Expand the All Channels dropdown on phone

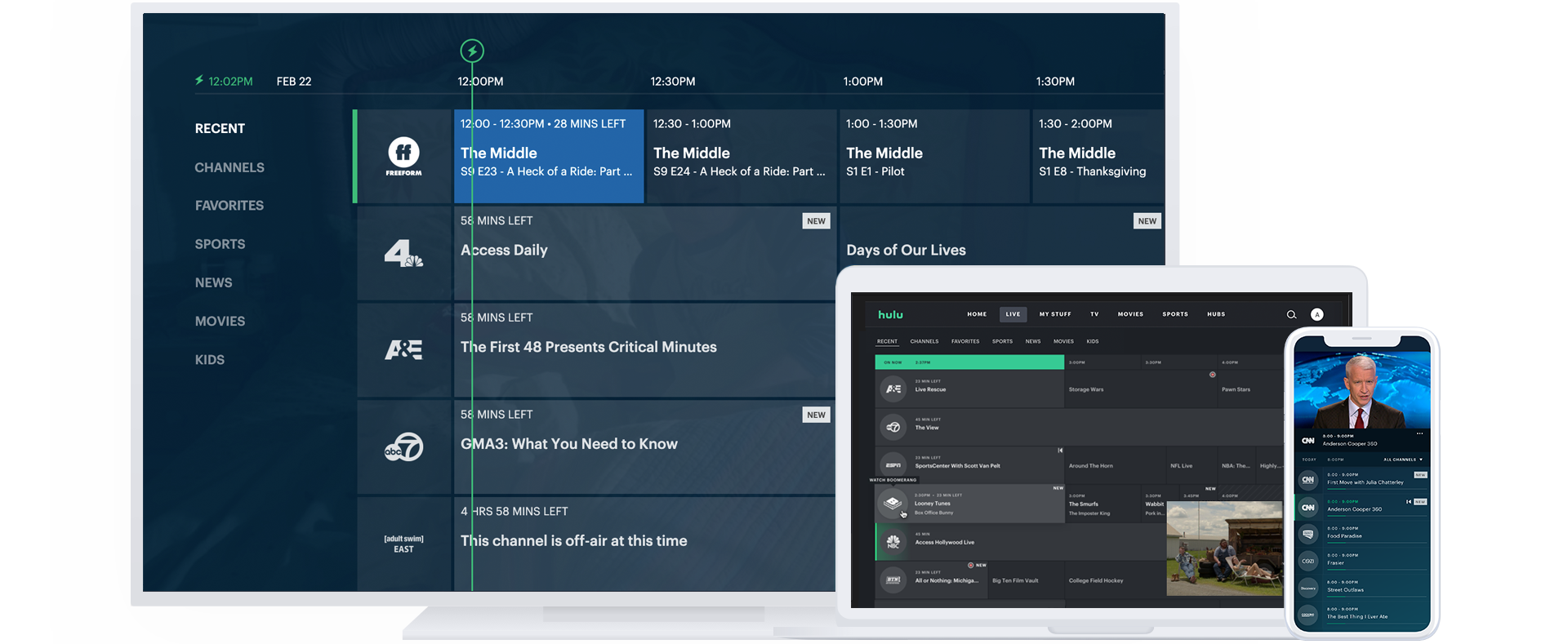(1402, 460)
